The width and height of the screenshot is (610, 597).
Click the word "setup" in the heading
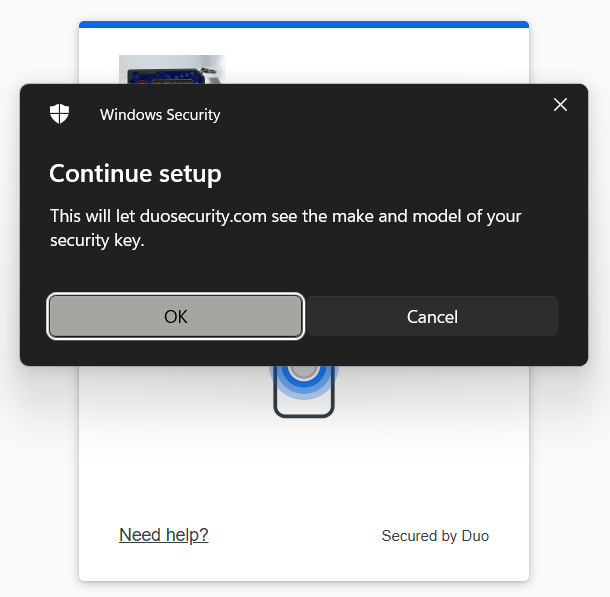tap(190, 174)
